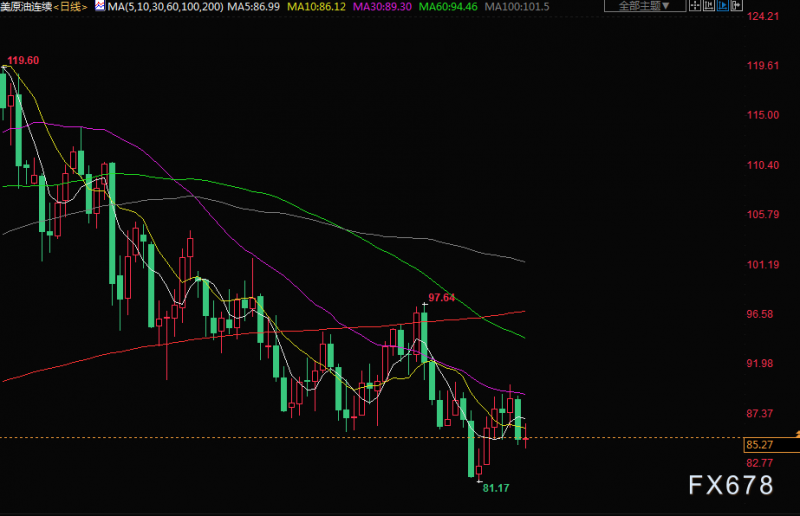The height and width of the screenshot is (516, 800).
Task: Click the 101.19 price axis label
Action: coord(763,264)
